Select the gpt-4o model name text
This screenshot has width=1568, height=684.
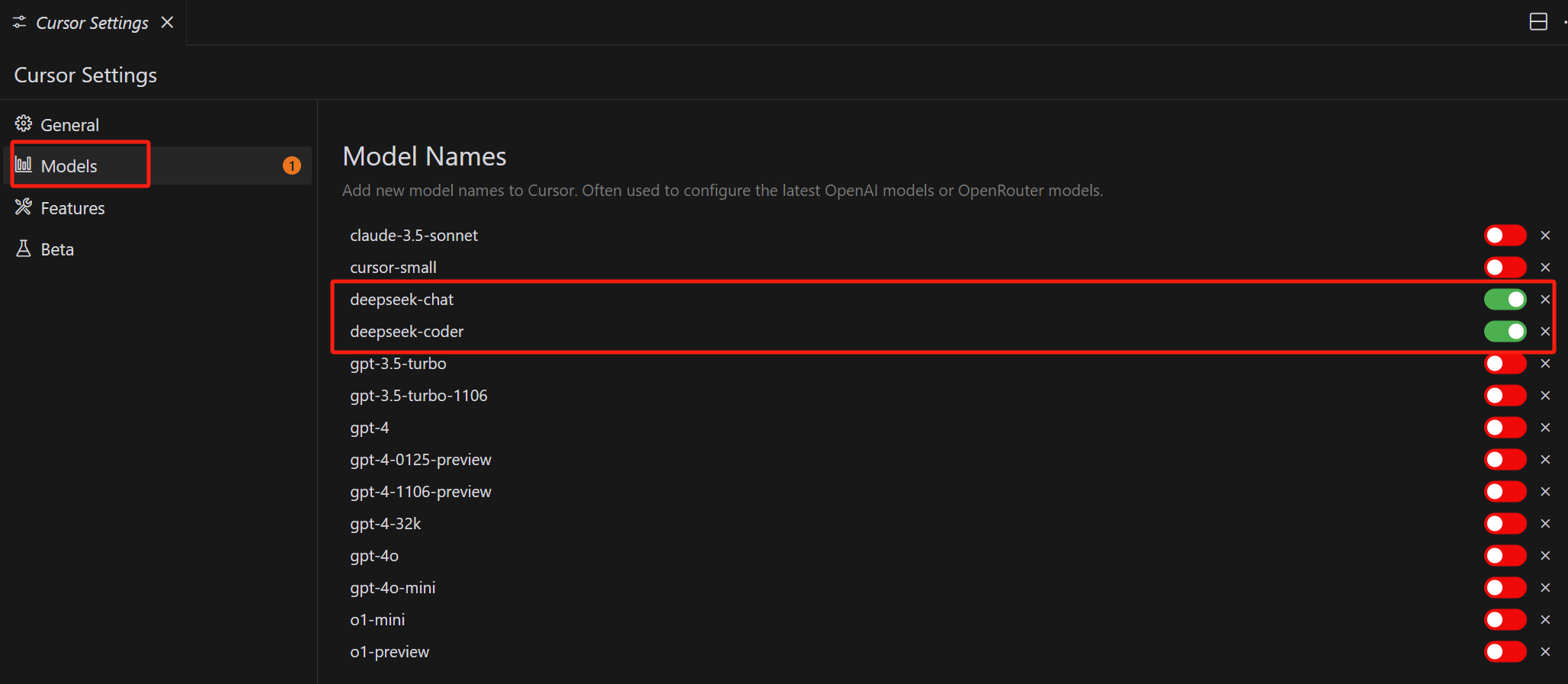click(374, 556)
